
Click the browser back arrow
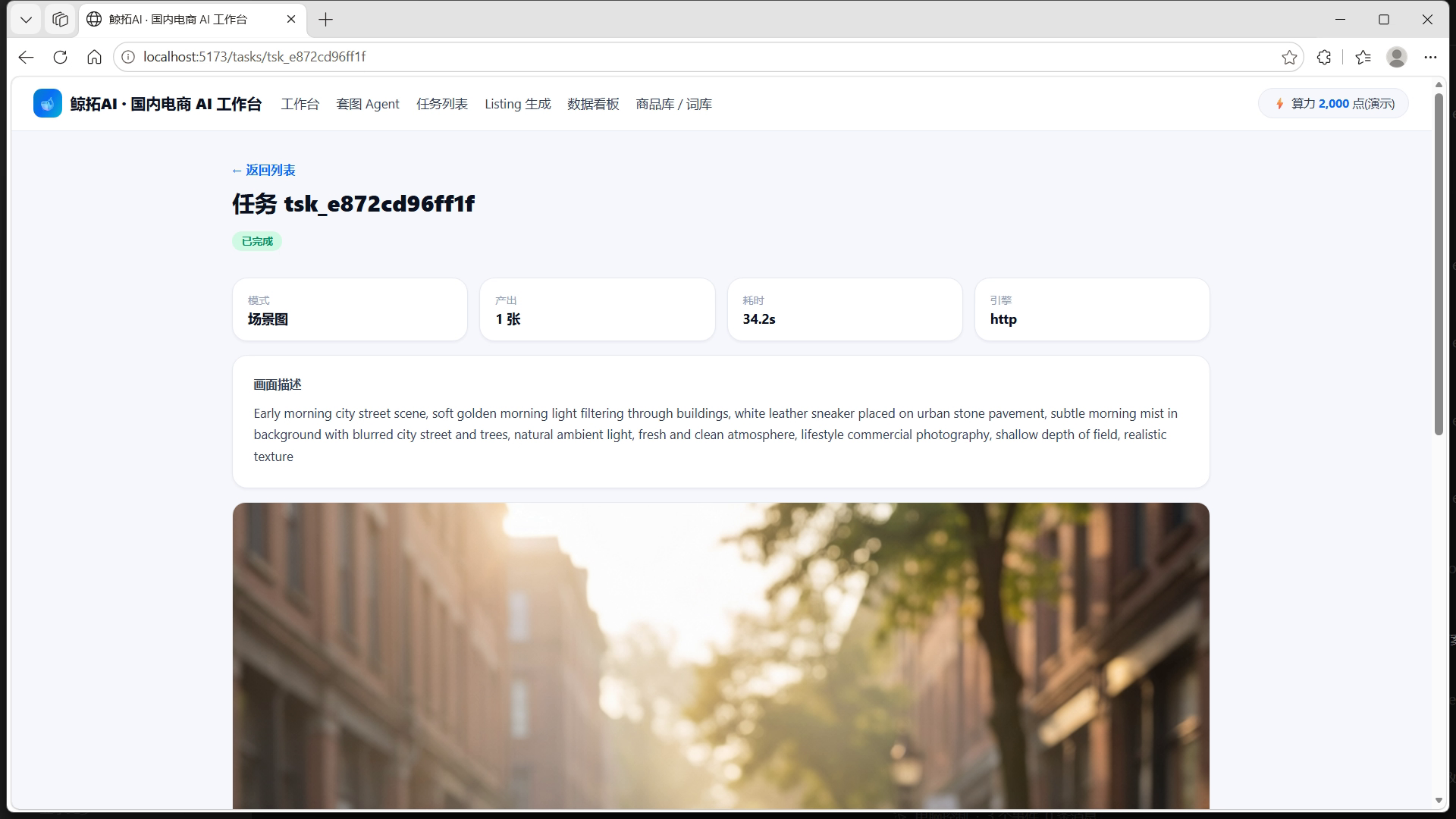[26, 57]
